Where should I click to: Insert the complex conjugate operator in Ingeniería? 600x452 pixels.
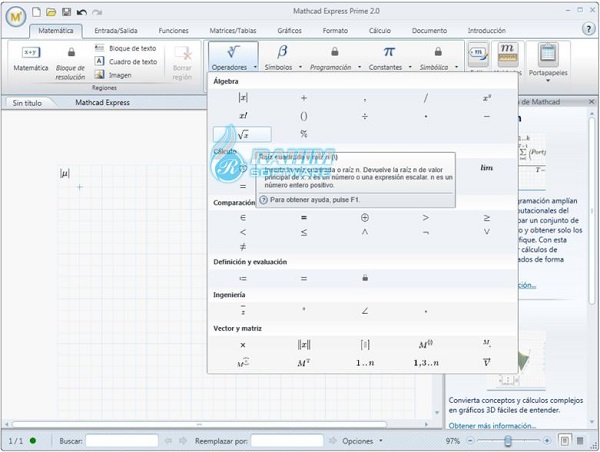pyautogui.click(x=243, y=310)
